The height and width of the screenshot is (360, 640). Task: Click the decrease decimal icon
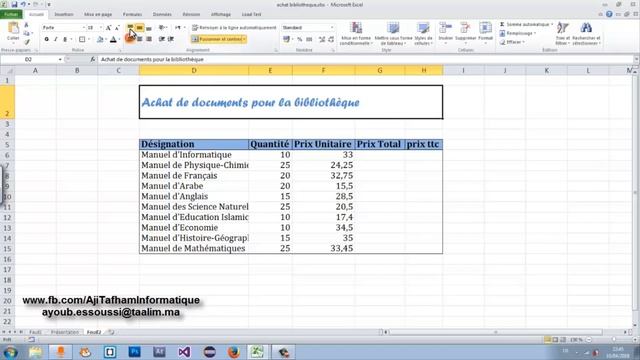coord(331,39)
